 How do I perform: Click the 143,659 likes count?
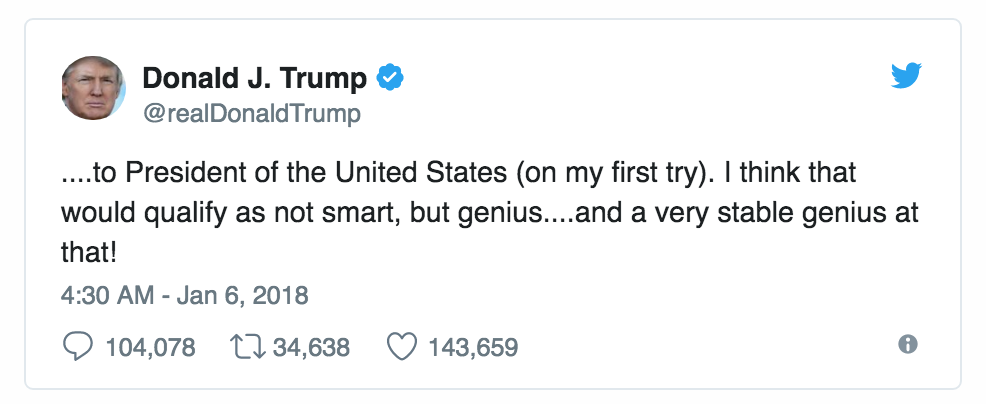[473, 348]
